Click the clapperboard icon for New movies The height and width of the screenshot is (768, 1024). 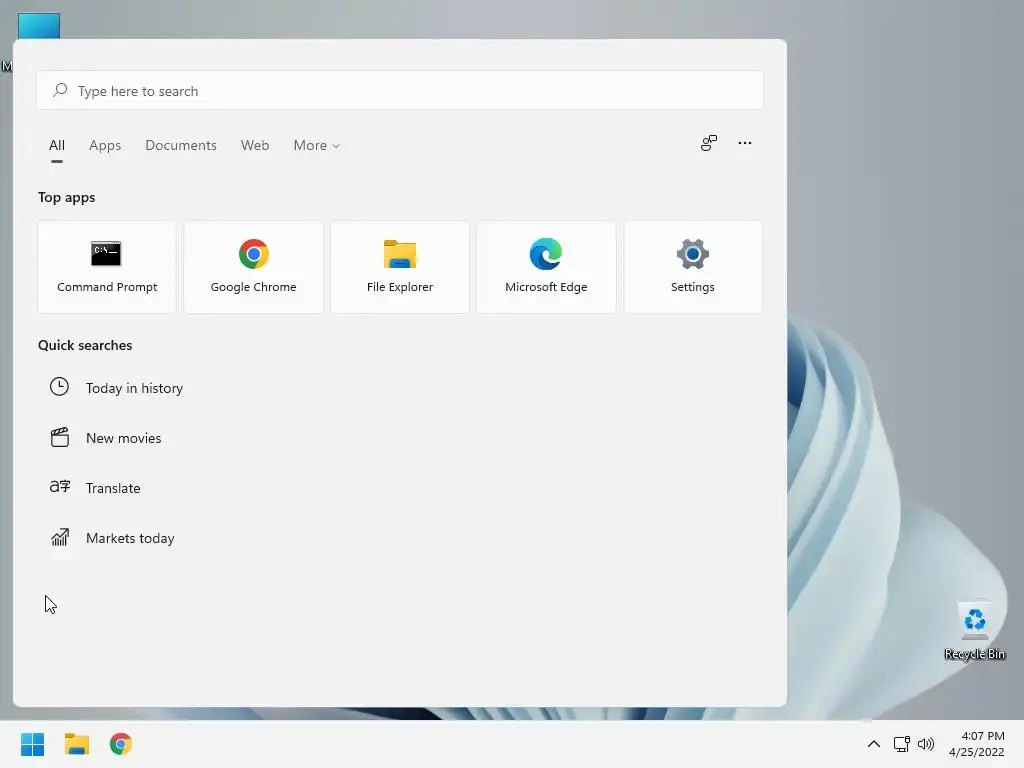[x=59, y=438]
